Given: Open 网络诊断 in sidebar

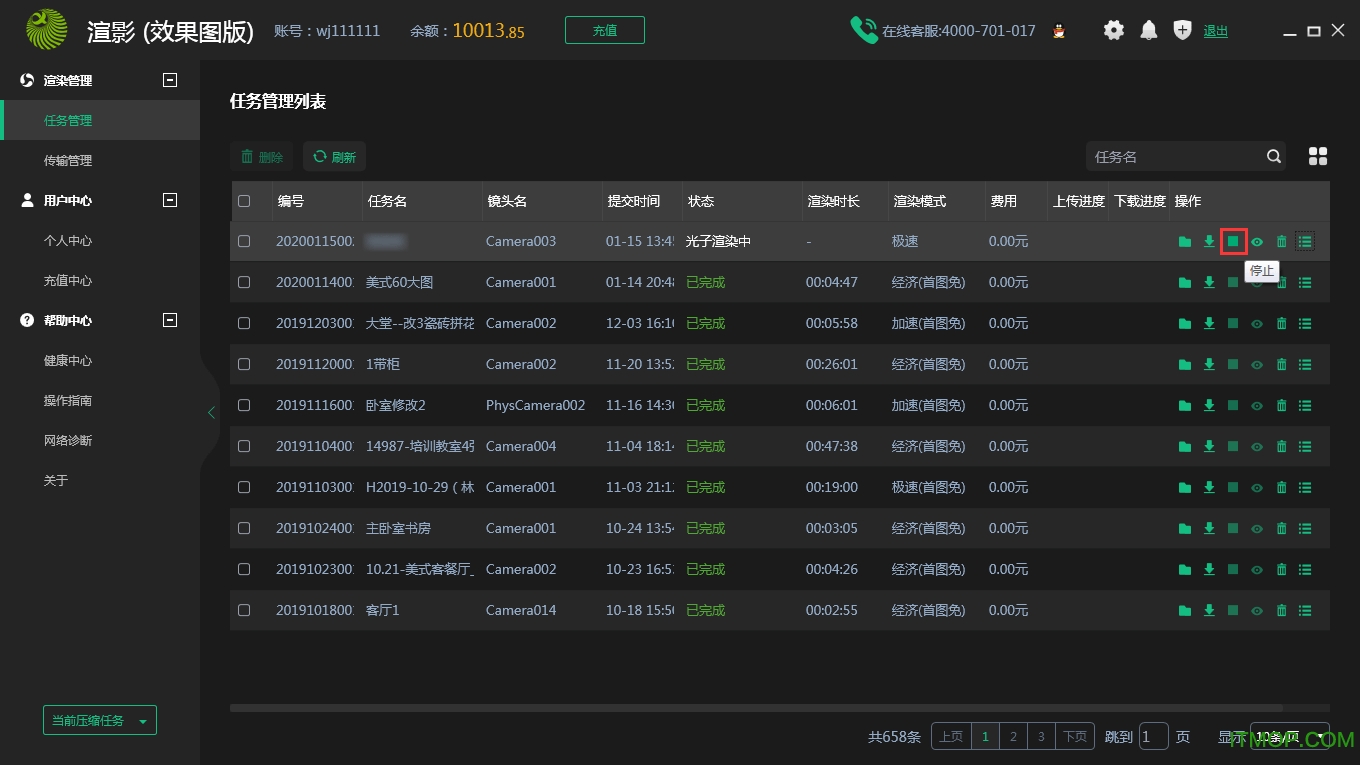Looking at the screenshot, I should click(68, 440).
